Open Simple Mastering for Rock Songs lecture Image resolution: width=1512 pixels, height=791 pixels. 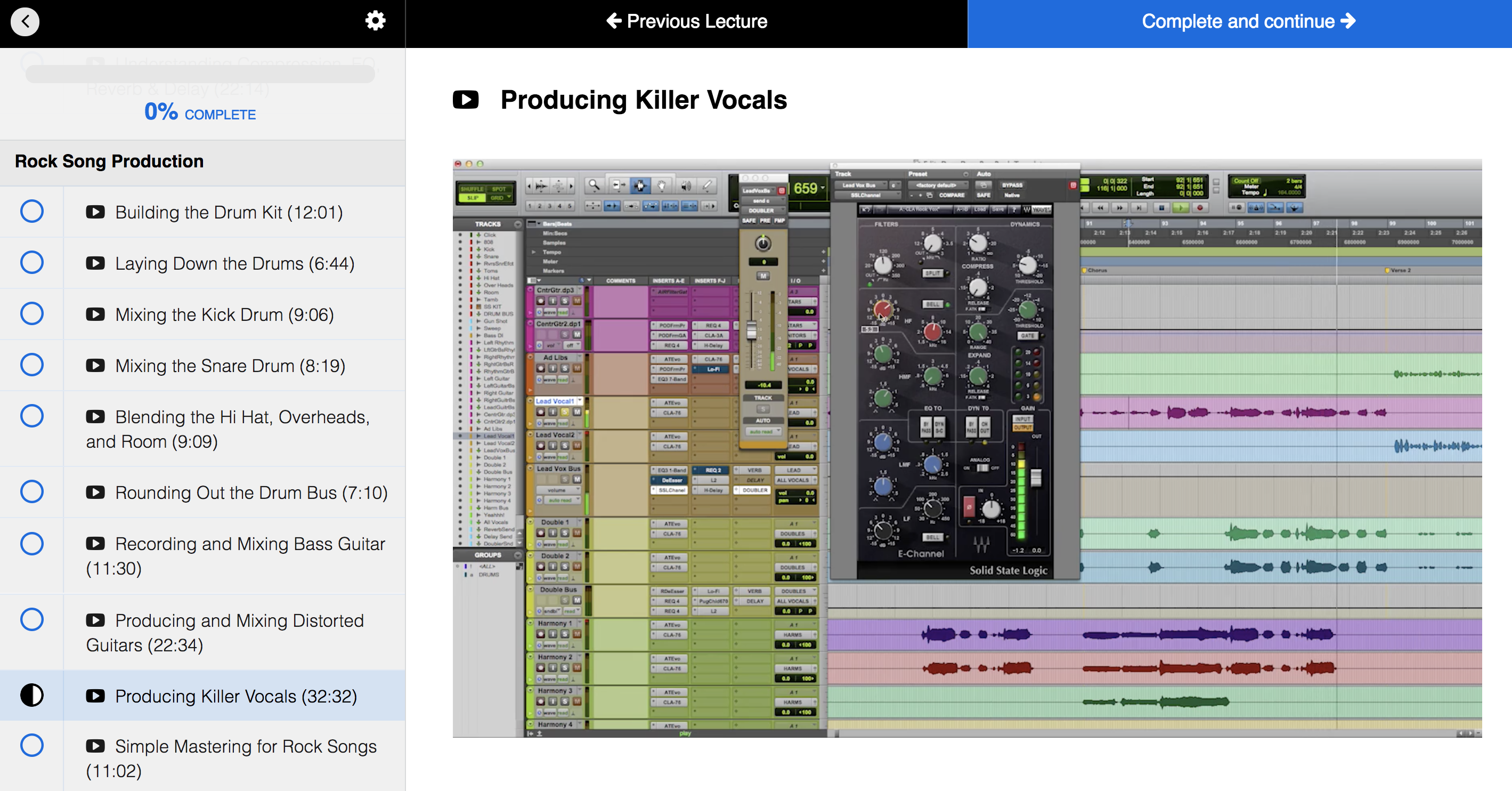pyautogui.click(x=231, y=758)
